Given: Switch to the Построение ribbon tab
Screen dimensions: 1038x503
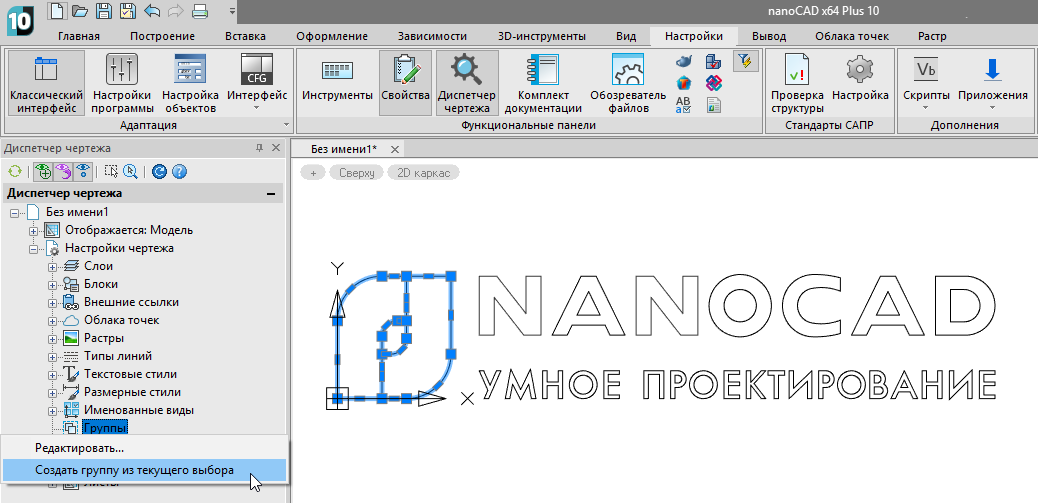Looking at the screenshot, I should click(162, 36).
